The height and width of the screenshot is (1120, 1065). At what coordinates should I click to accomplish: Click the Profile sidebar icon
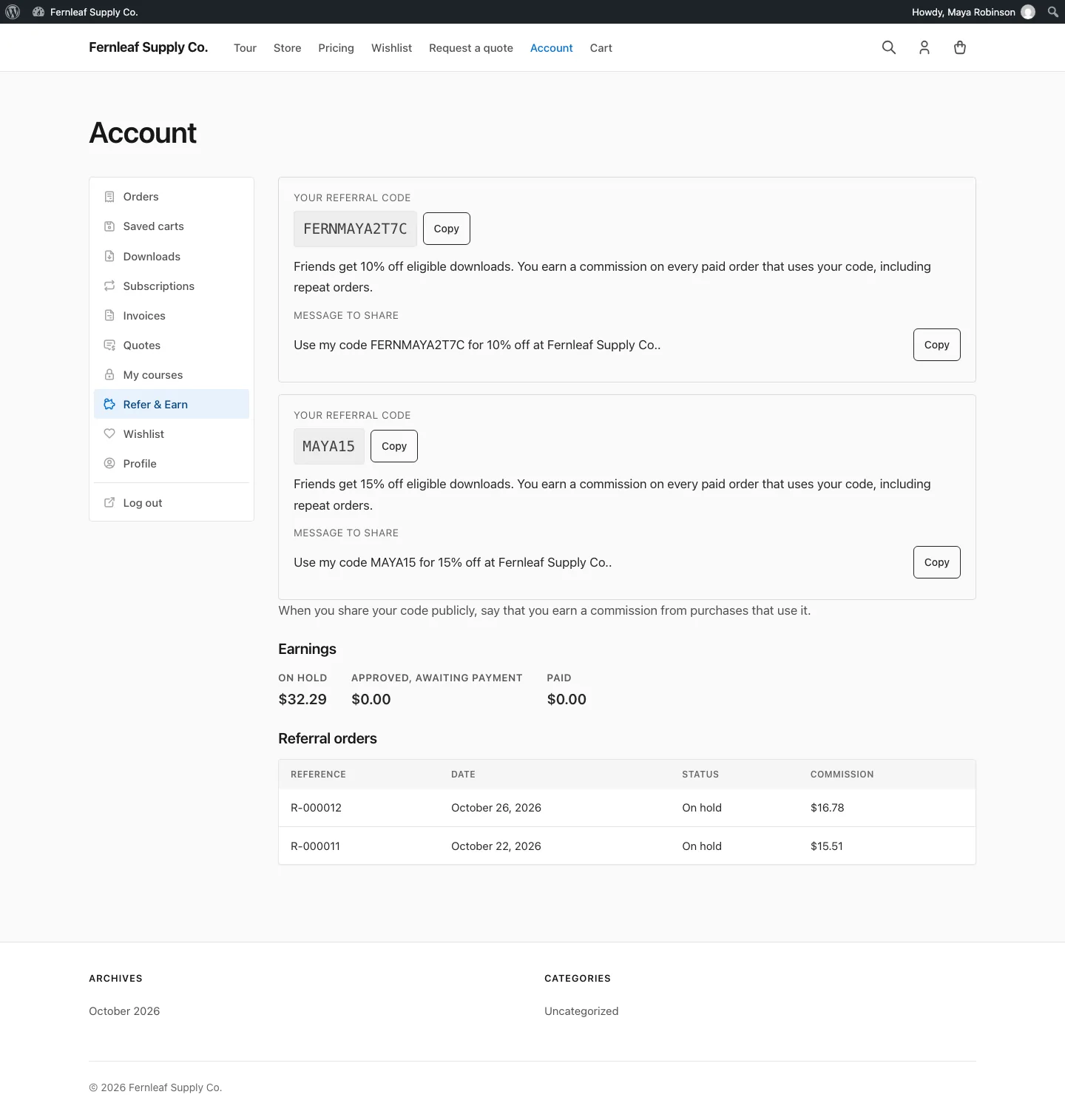[109, 464]
